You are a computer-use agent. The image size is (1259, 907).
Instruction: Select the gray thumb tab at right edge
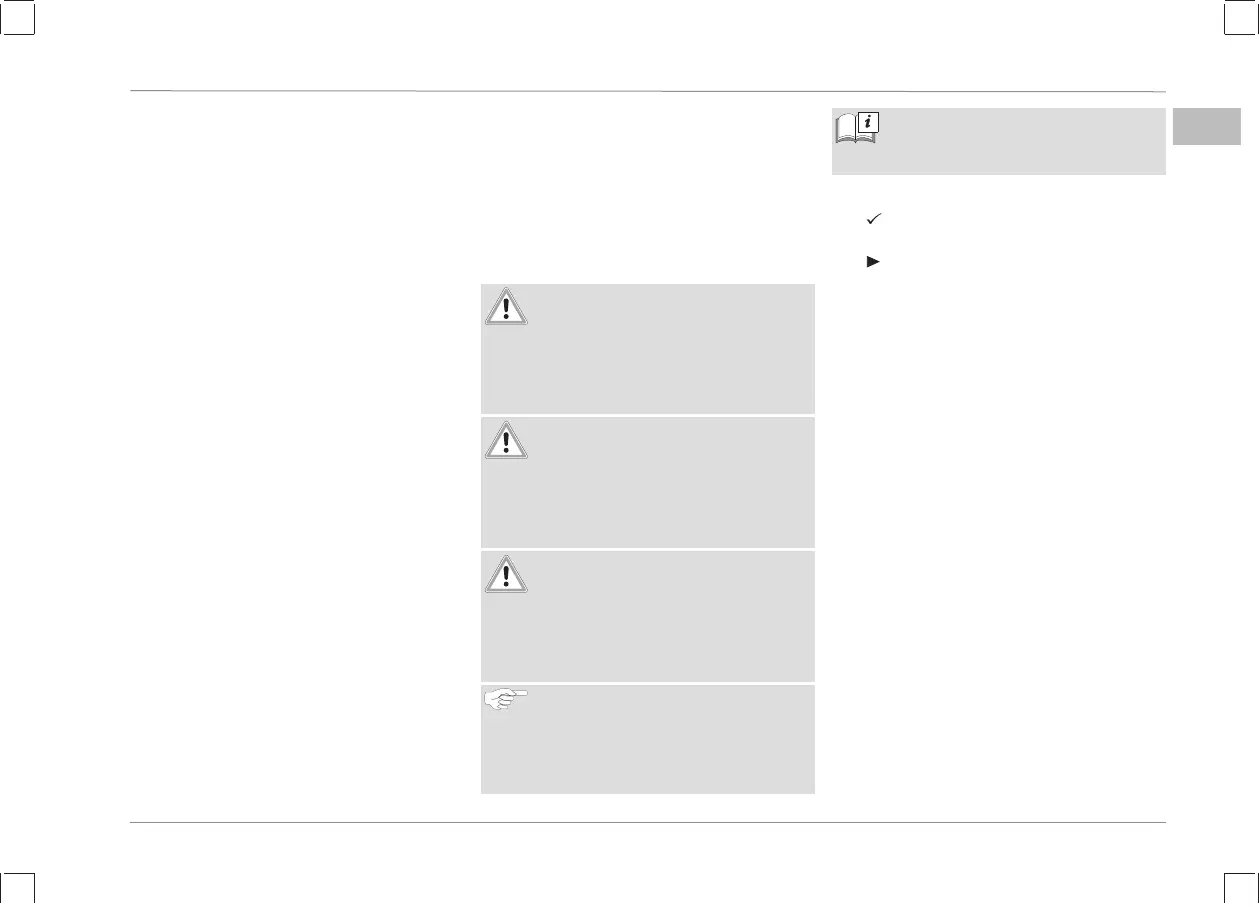pyautogui.click(x=1207, y=126)
